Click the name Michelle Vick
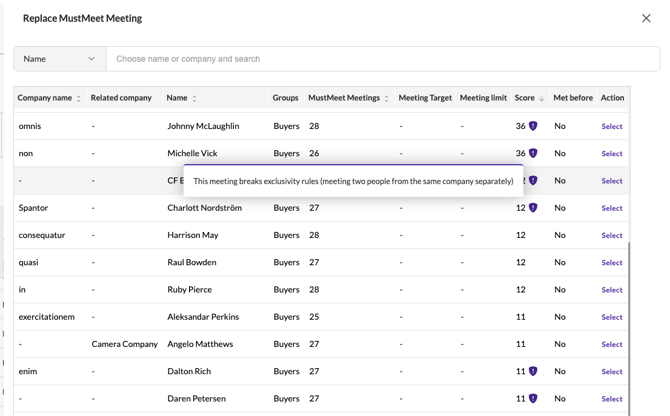Viewport: 670px width, 416px height. click(x=192, y=153)
